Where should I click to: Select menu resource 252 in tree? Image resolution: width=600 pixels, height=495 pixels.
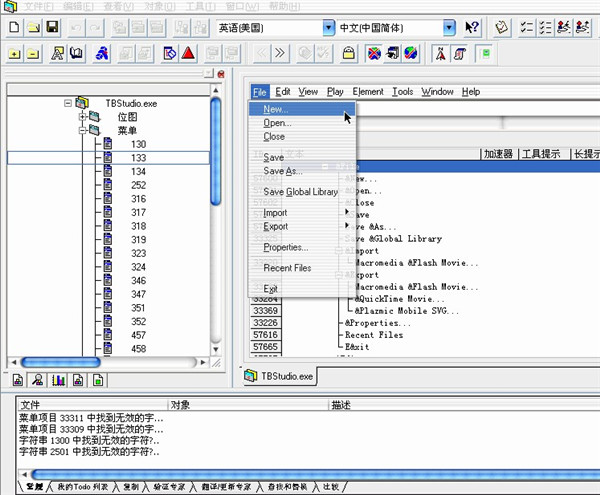pos(138,185)
